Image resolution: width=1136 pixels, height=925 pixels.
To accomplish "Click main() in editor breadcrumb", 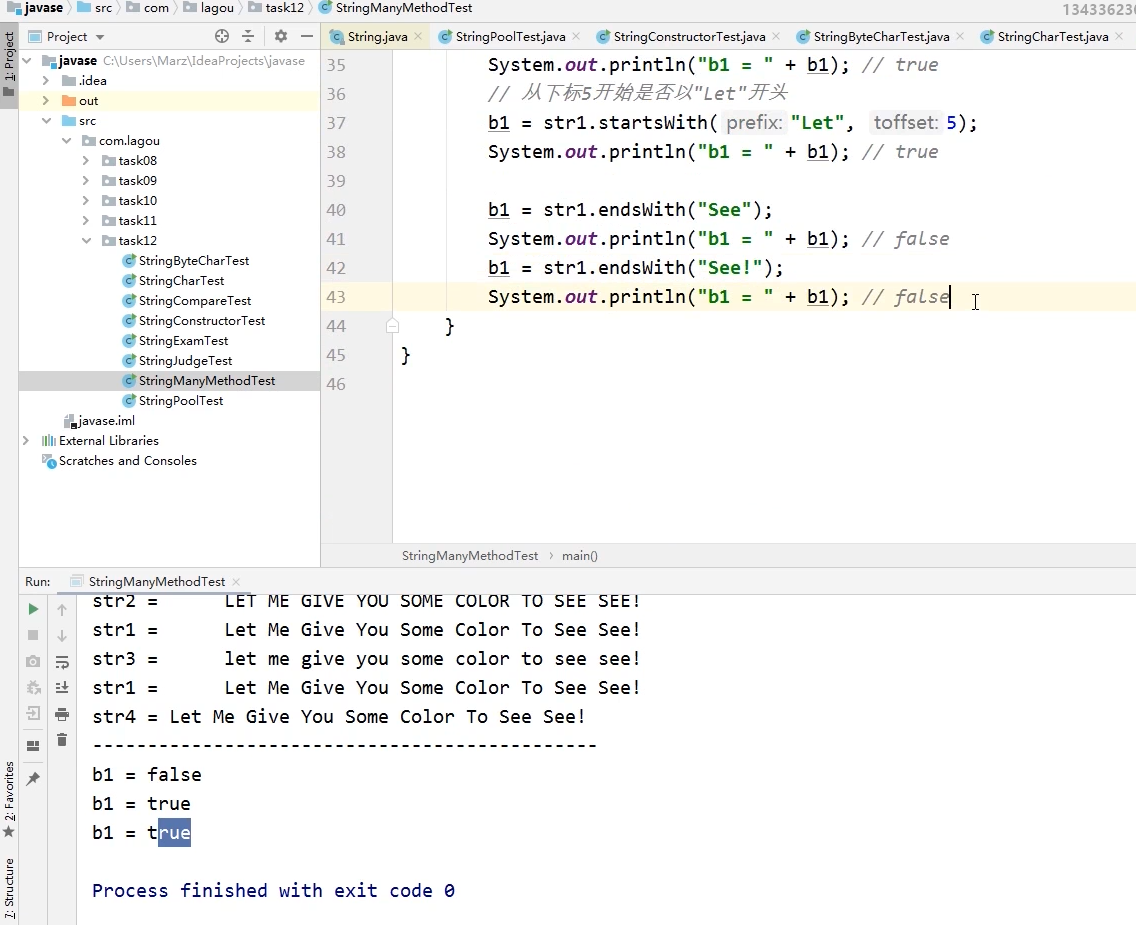I will click(580, 556).
